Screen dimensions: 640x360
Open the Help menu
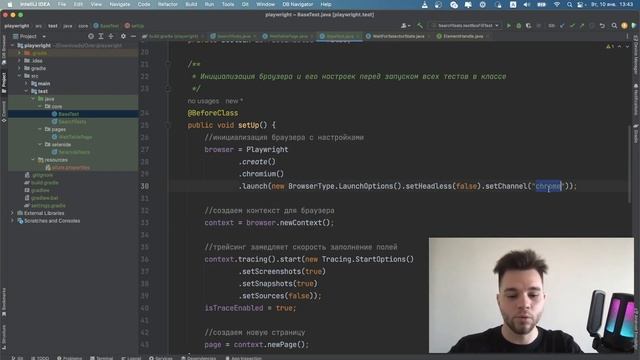click(326, 4)
